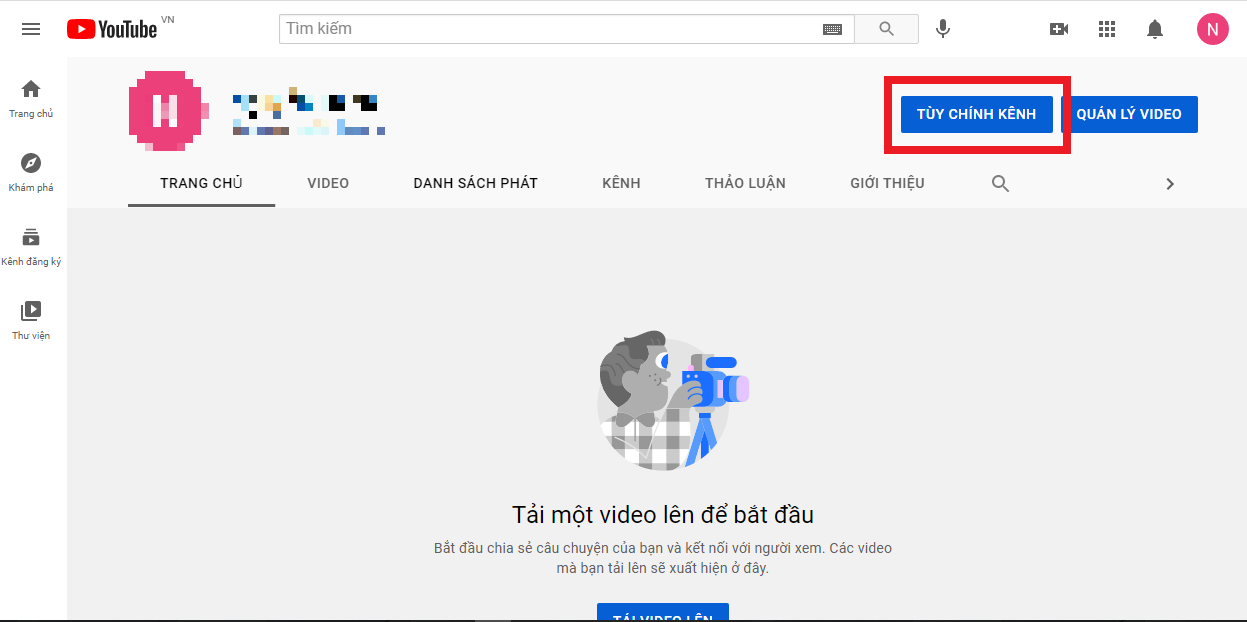Open the hamburger navigation menu
1247x622 pixels.
point(31,29)
